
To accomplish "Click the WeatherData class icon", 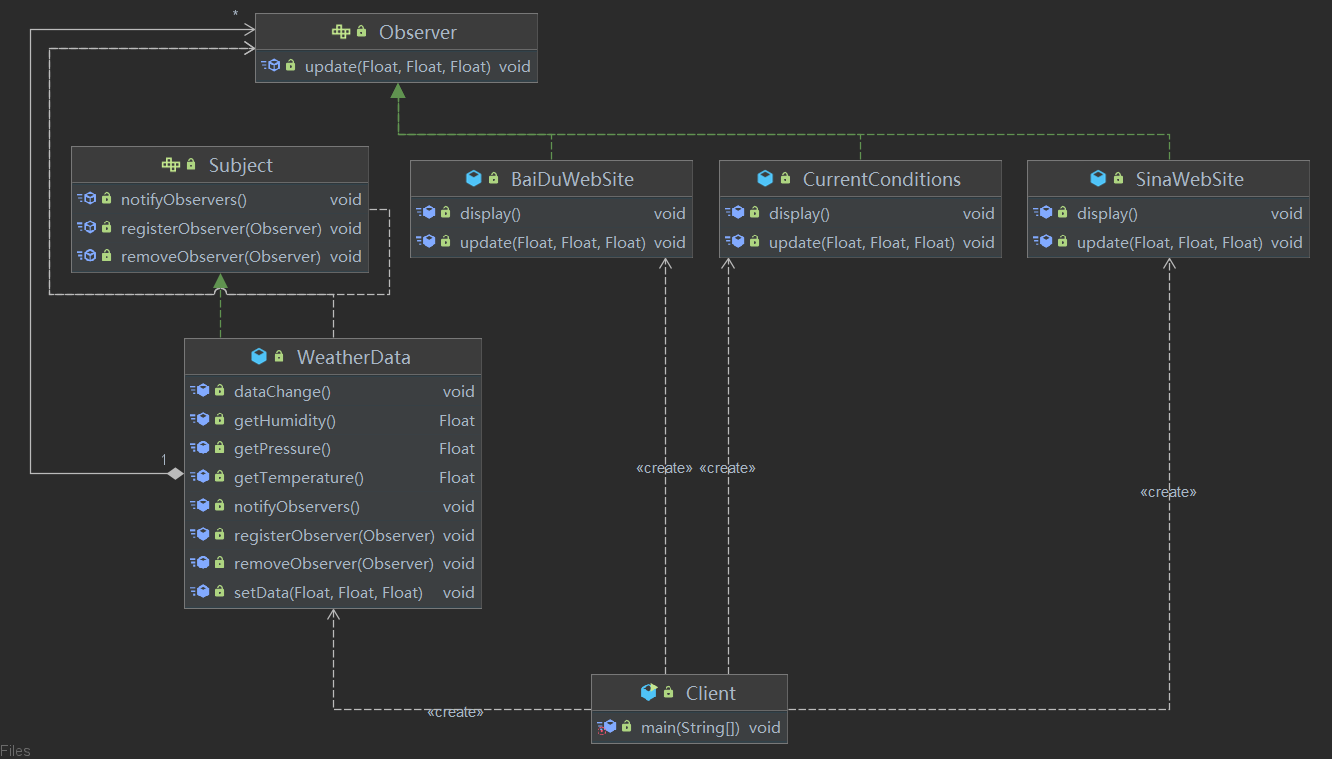I will pyautogui.click(x=259, y=357).
